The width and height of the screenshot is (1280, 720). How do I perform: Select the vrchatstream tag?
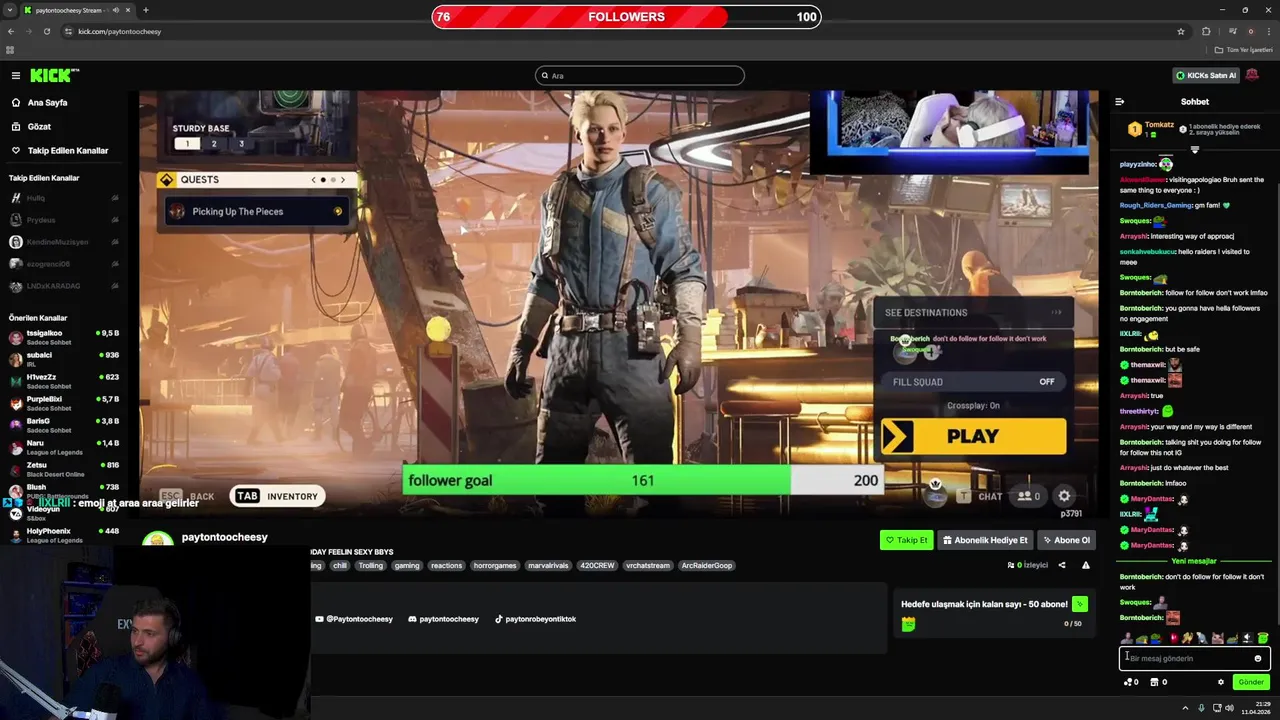(x=648, y=565)
